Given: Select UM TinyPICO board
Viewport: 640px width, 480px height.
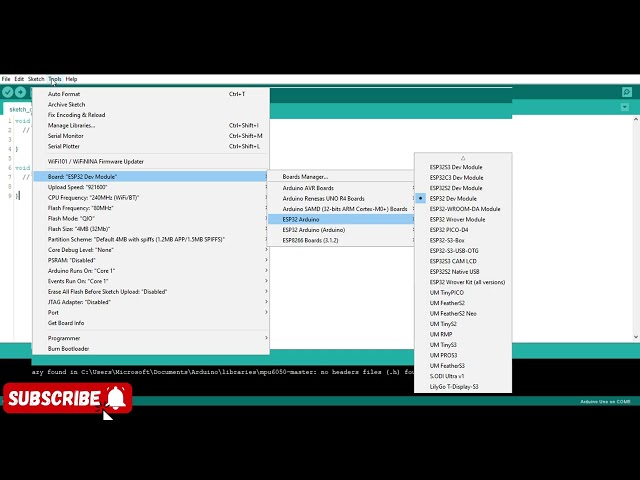Looking at the screenshot, I should pos(463,293).
